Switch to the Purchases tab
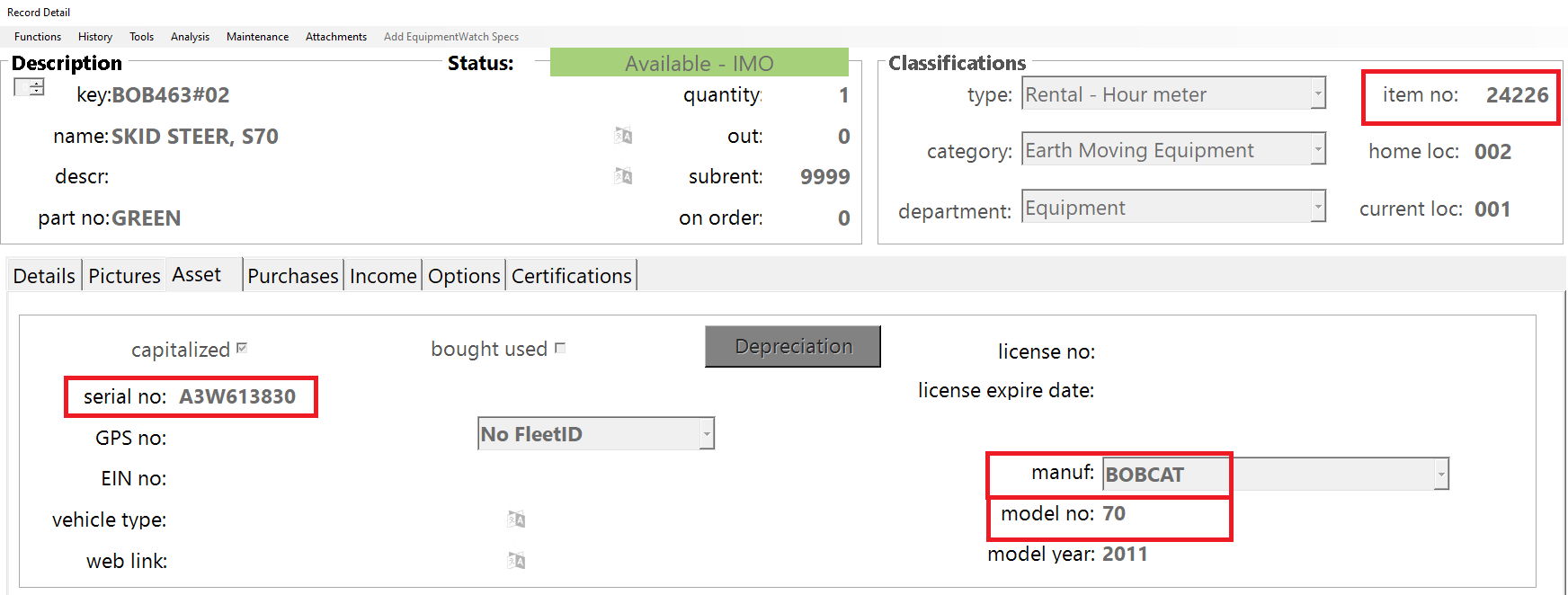Viewport: 1568px width, 595px height. tap(293, 276)
